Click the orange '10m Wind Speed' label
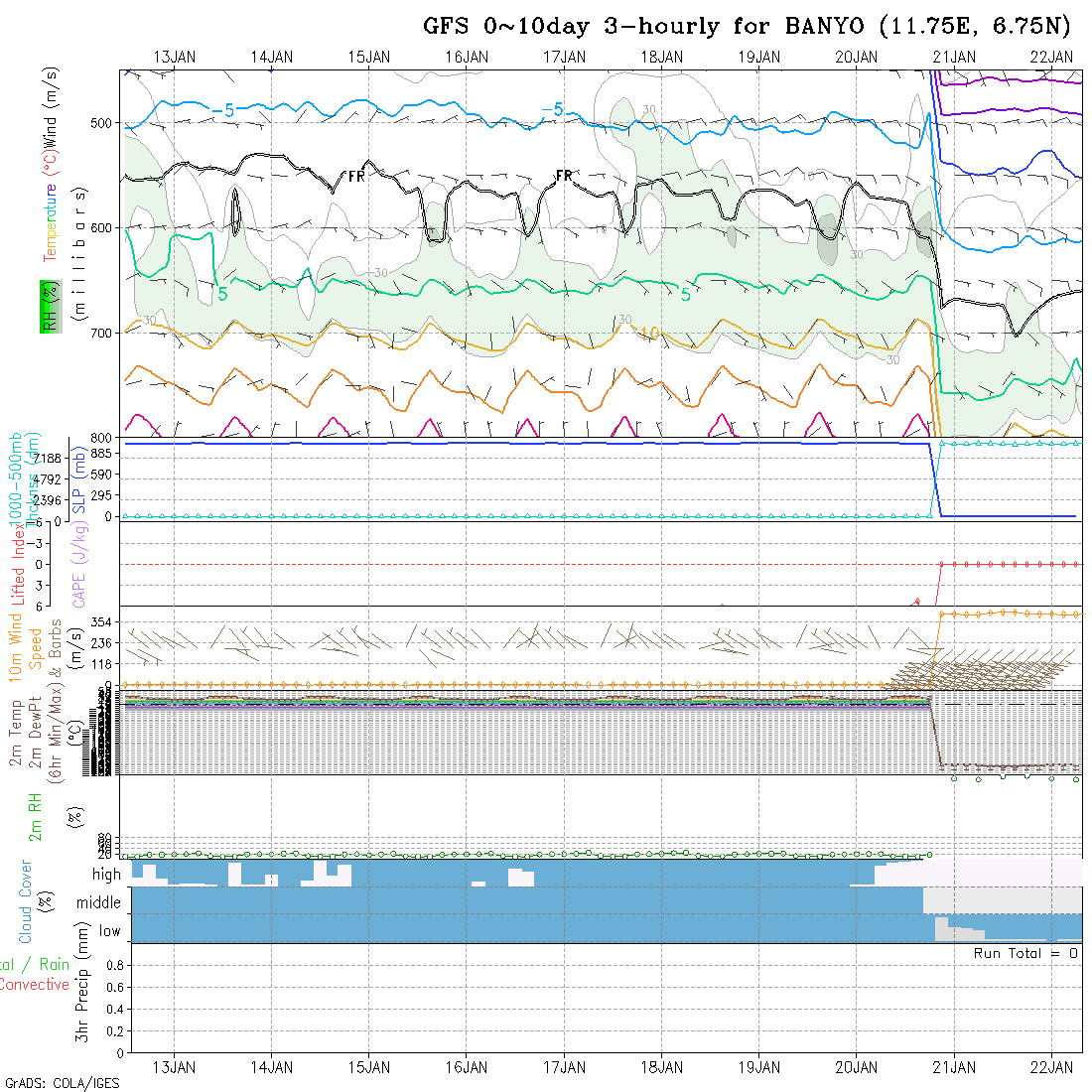1092x1092 pixels. [x=25, y=647]
